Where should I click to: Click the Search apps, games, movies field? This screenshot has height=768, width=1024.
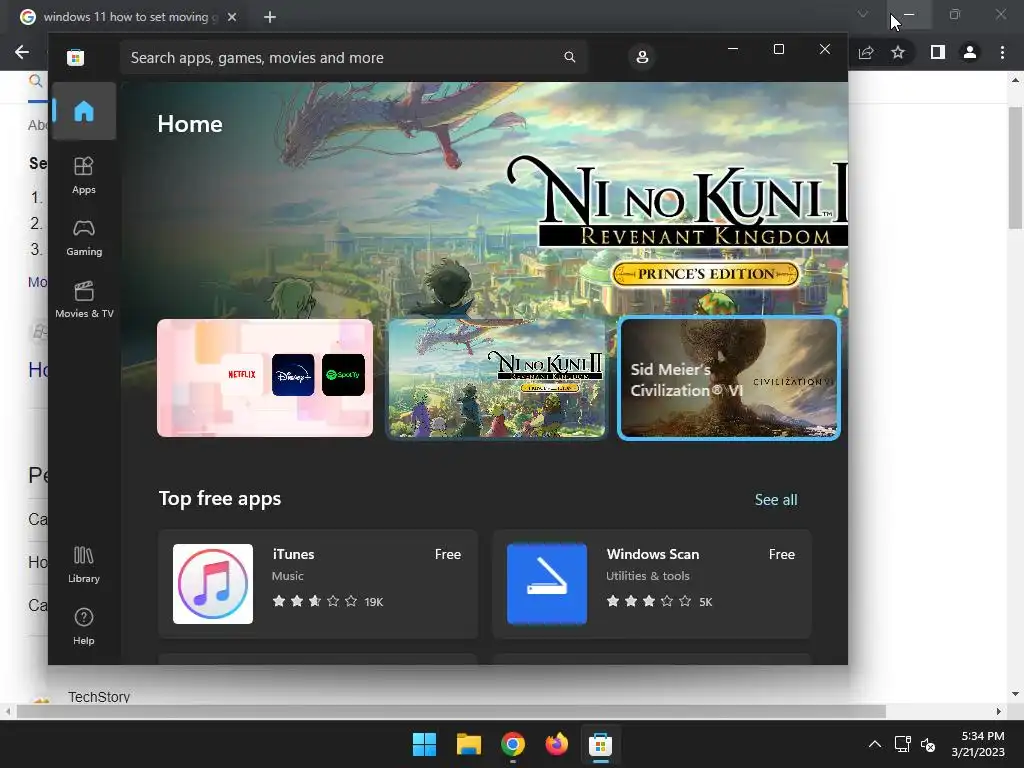pos(353,57)
